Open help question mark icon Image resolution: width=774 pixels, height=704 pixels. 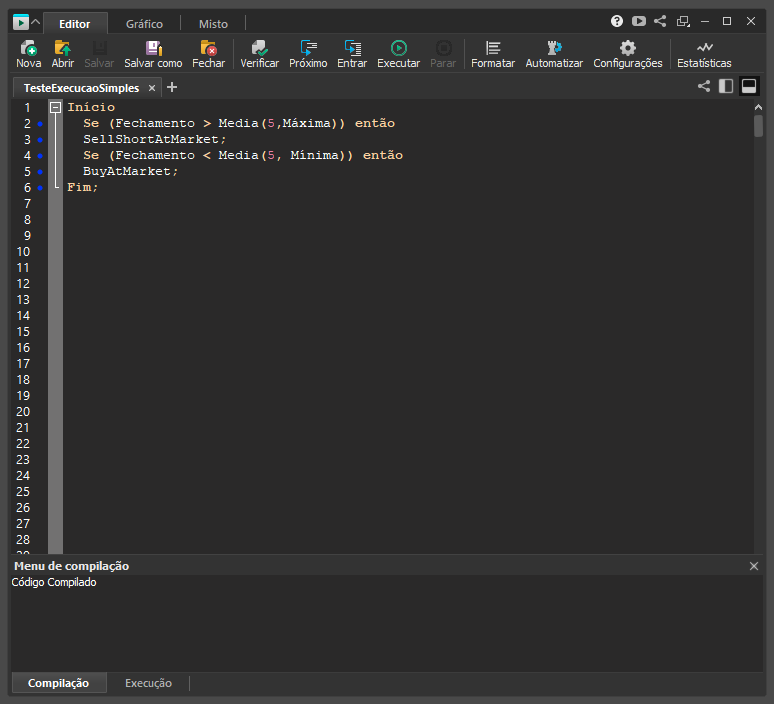coord(617,21)
